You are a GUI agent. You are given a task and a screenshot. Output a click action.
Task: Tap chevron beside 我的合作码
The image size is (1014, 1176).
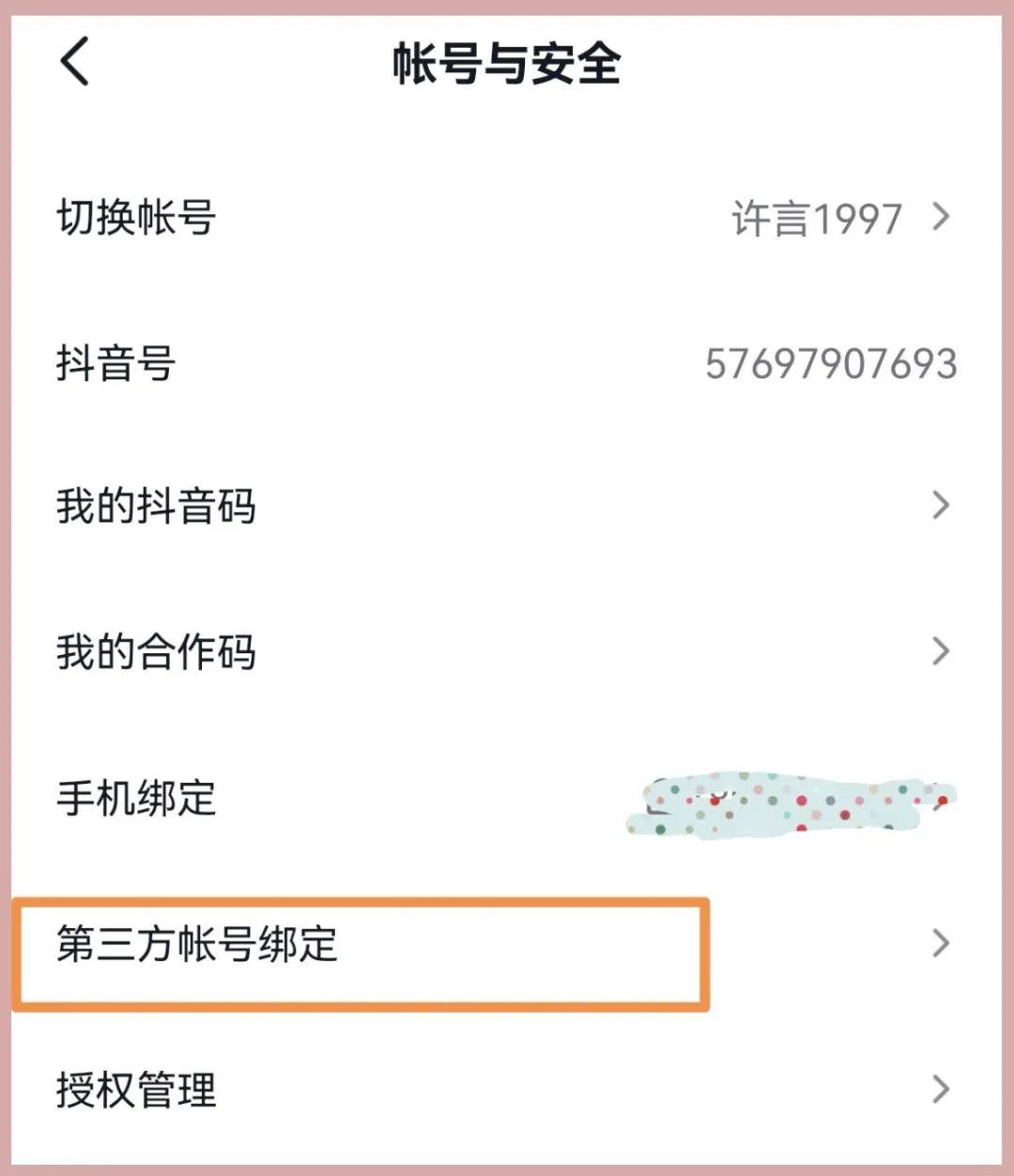point(941,650)
